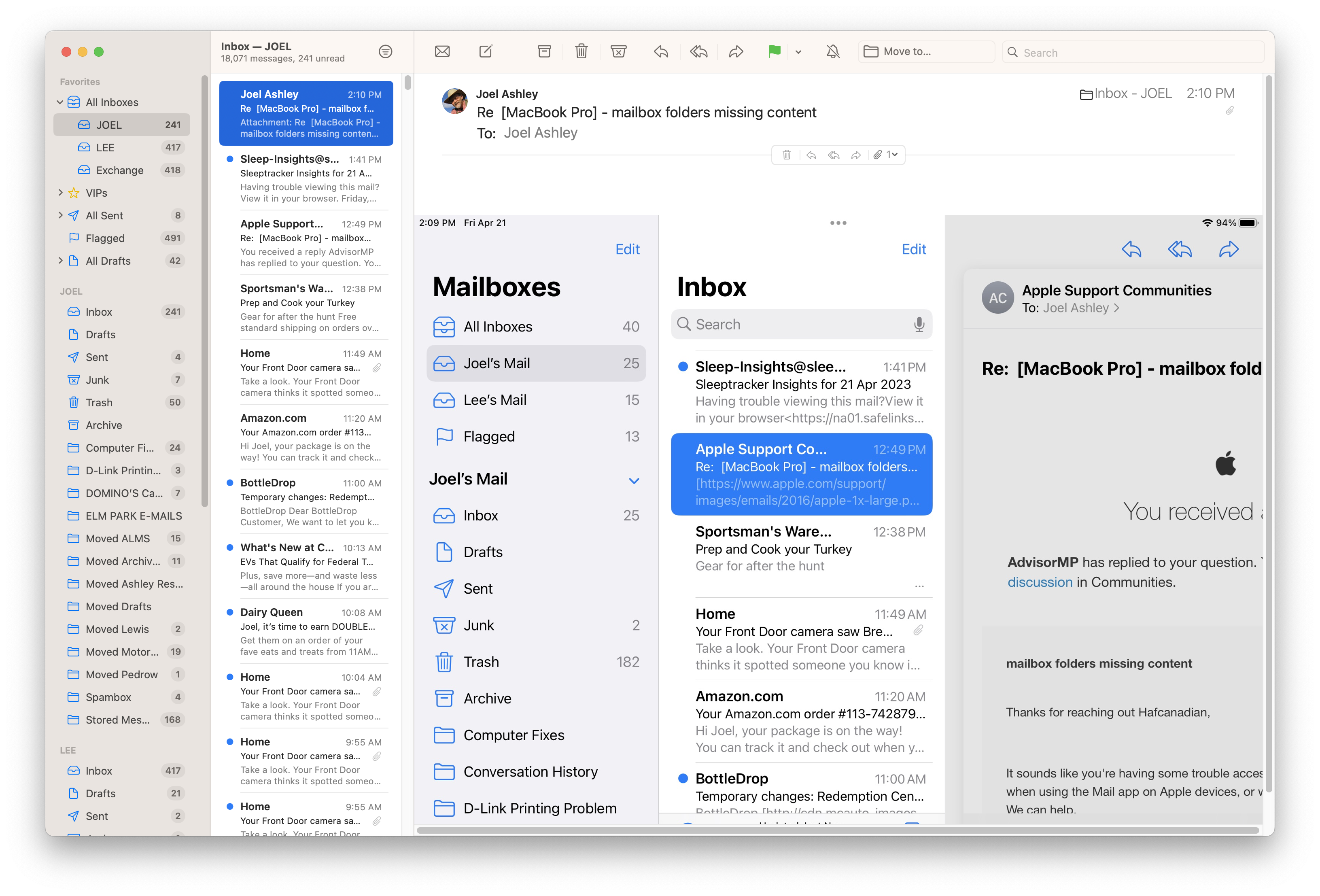Delete message with toolbar trash icon

coord(581,52)
